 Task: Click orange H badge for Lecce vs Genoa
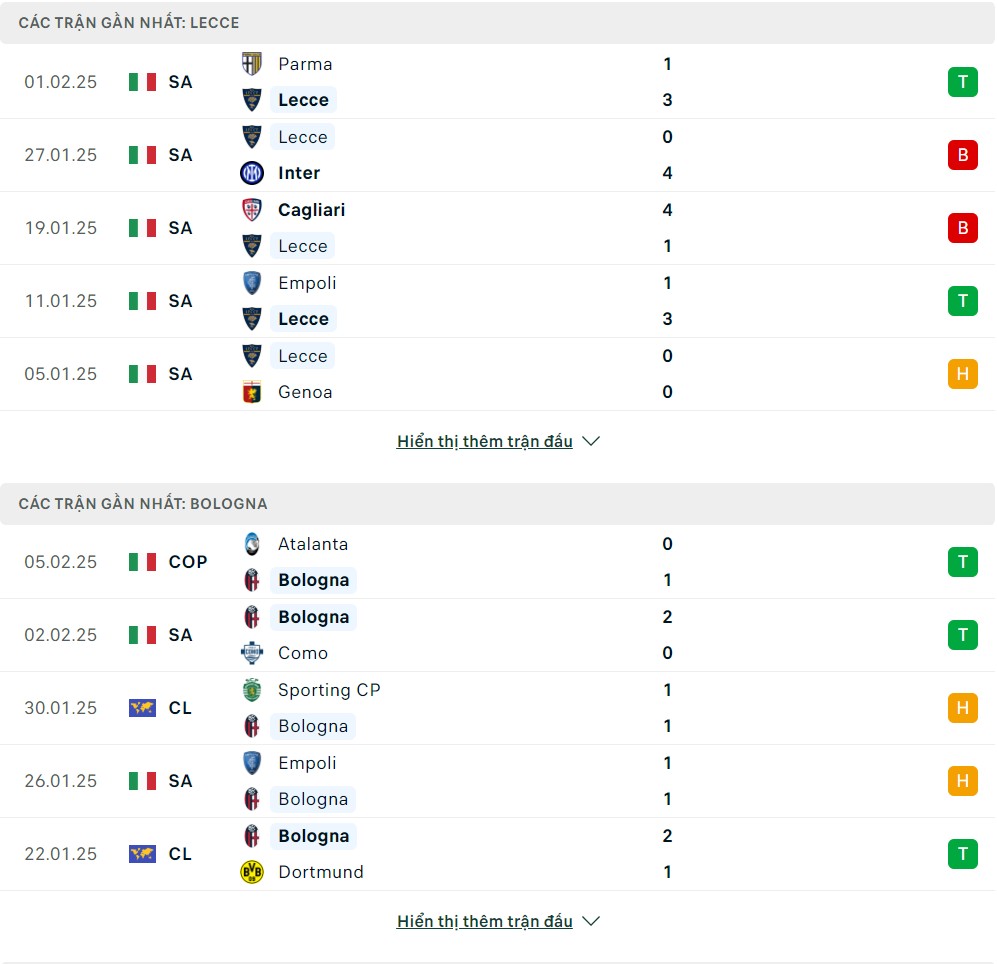[963, 374]
